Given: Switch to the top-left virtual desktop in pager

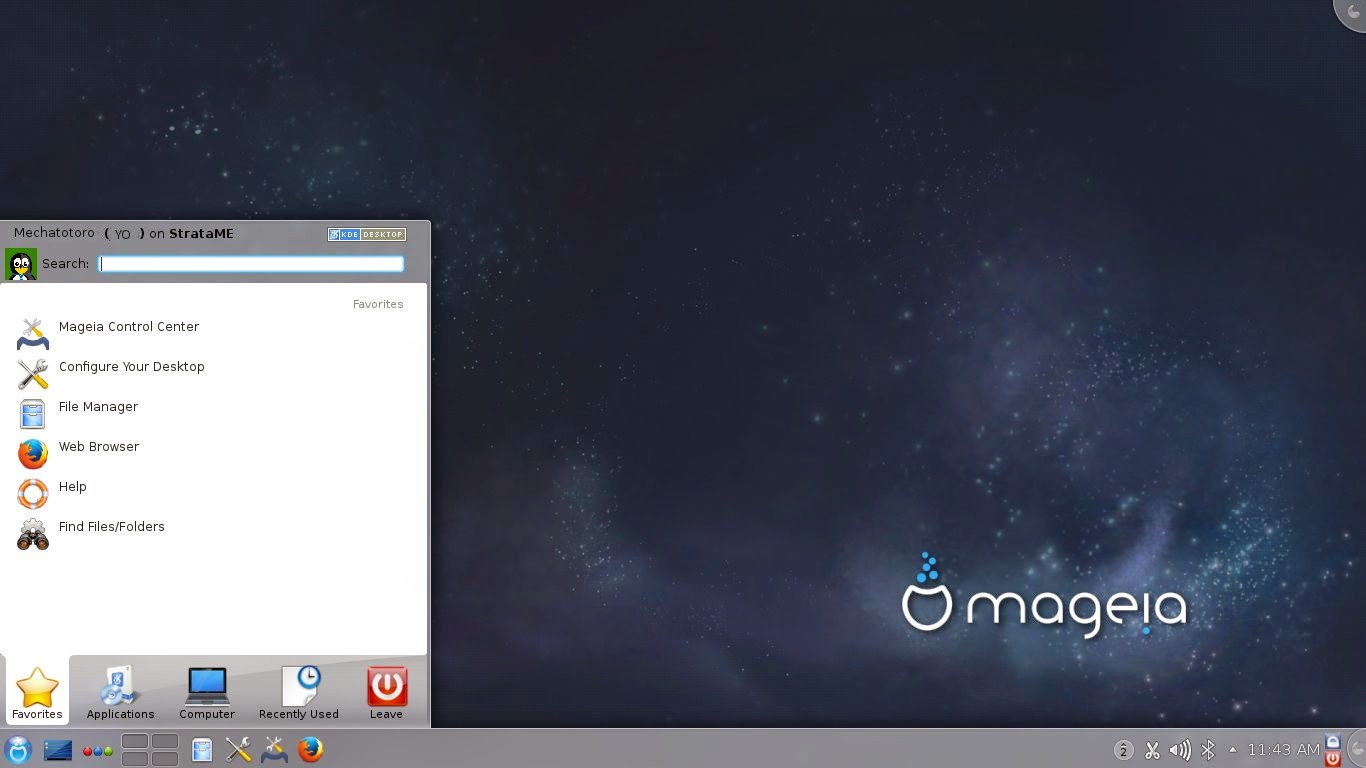Looking at the screenshot, I should point(135,741).
